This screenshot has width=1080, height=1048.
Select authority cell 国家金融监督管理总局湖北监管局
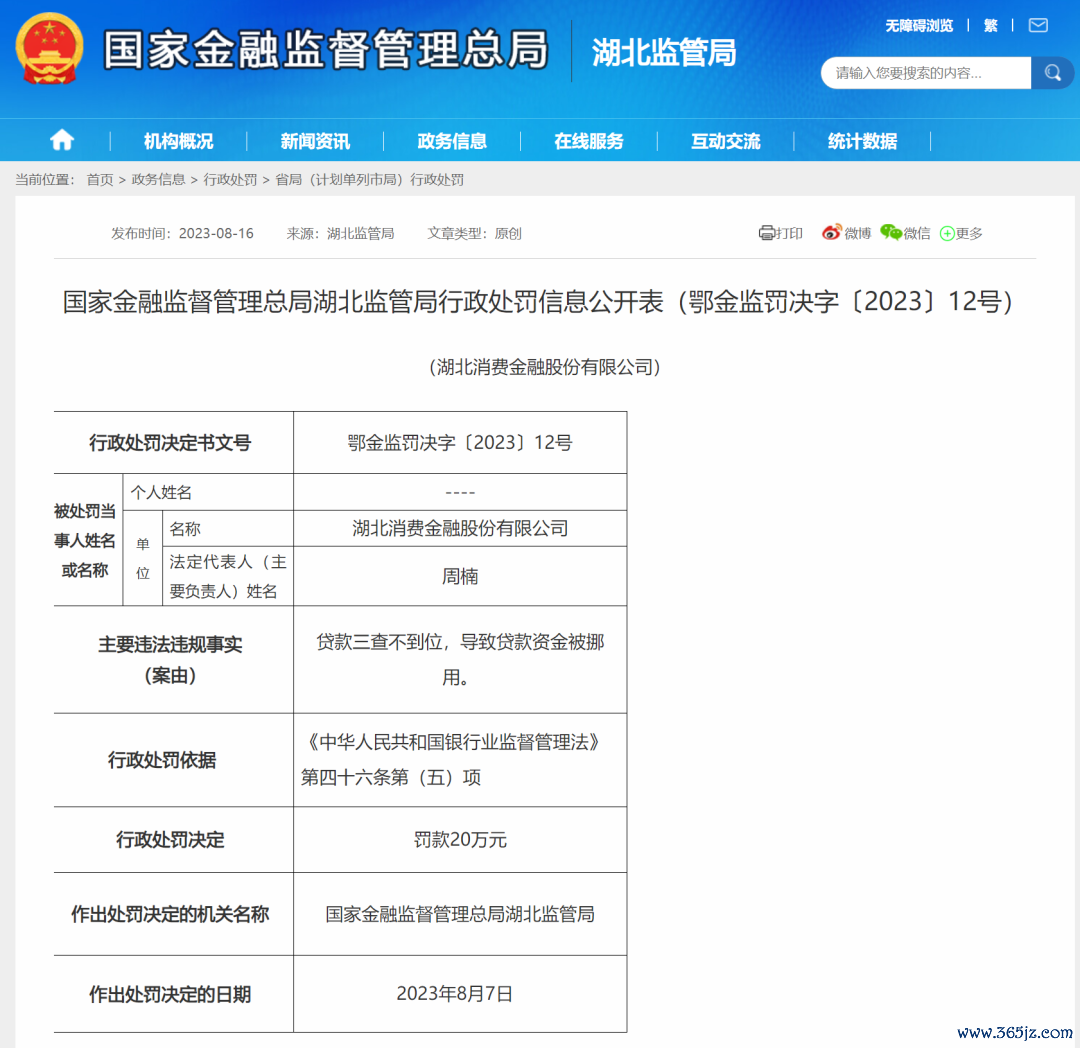click(x=460, y=914)
